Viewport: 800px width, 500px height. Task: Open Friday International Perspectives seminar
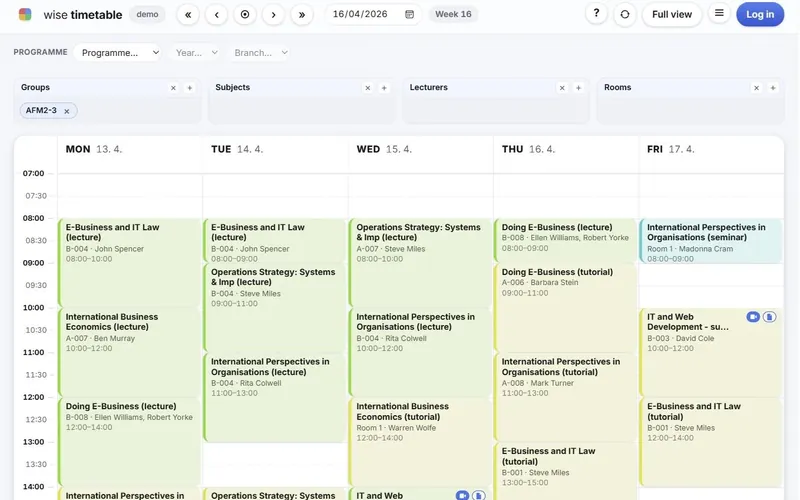[711, 241]
